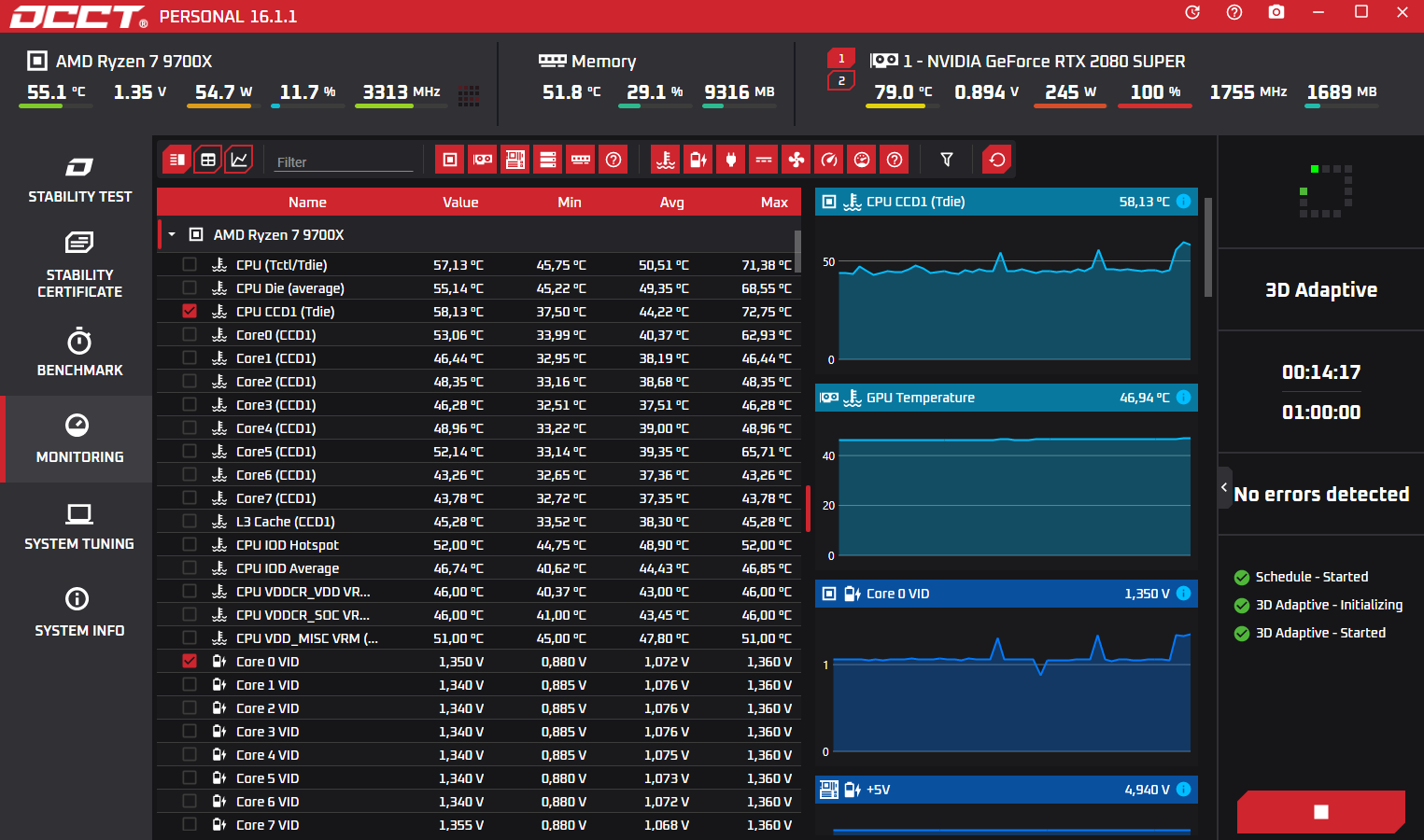Viewport: 1424px width, 840px height.
Task: Collapse the AMD Ryzen 7 9700X group
Action: coord(172,235)
